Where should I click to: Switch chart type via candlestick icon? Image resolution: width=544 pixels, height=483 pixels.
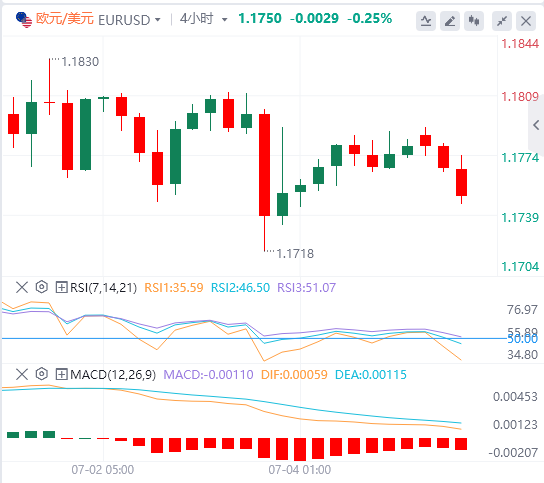click(474, 21)
